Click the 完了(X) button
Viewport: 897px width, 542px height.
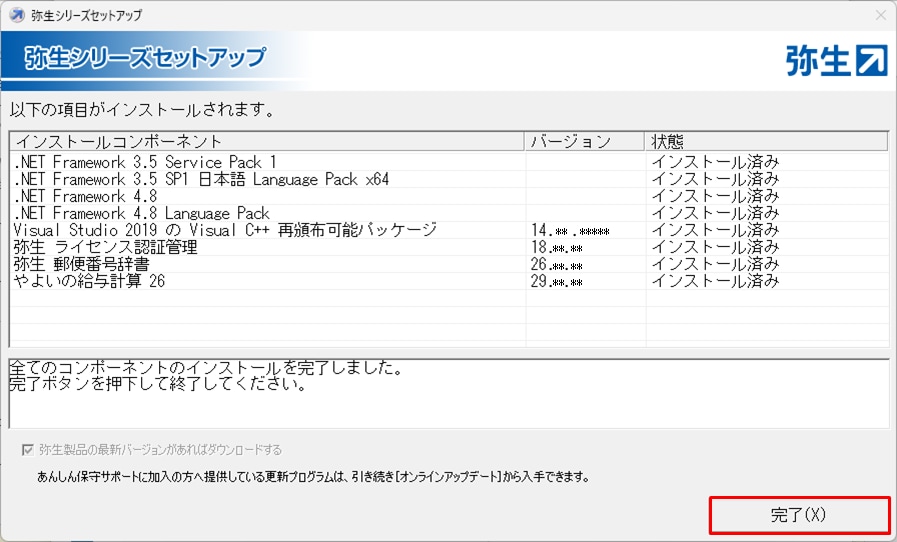point(799,515)
